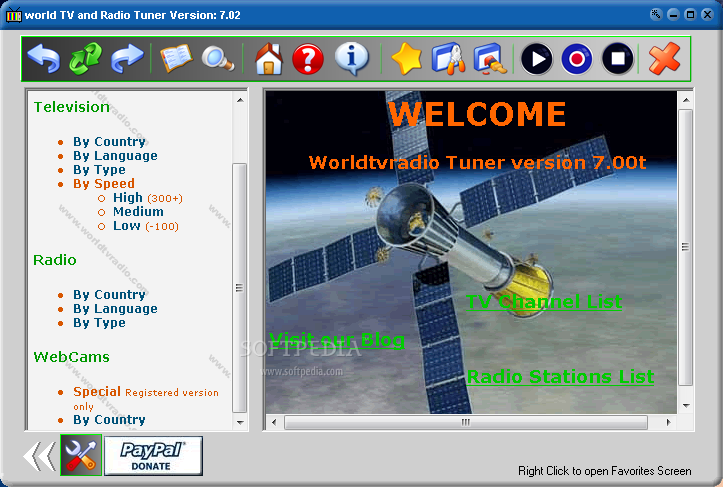Maximize the world TV Tuner window

pos(690,15)
